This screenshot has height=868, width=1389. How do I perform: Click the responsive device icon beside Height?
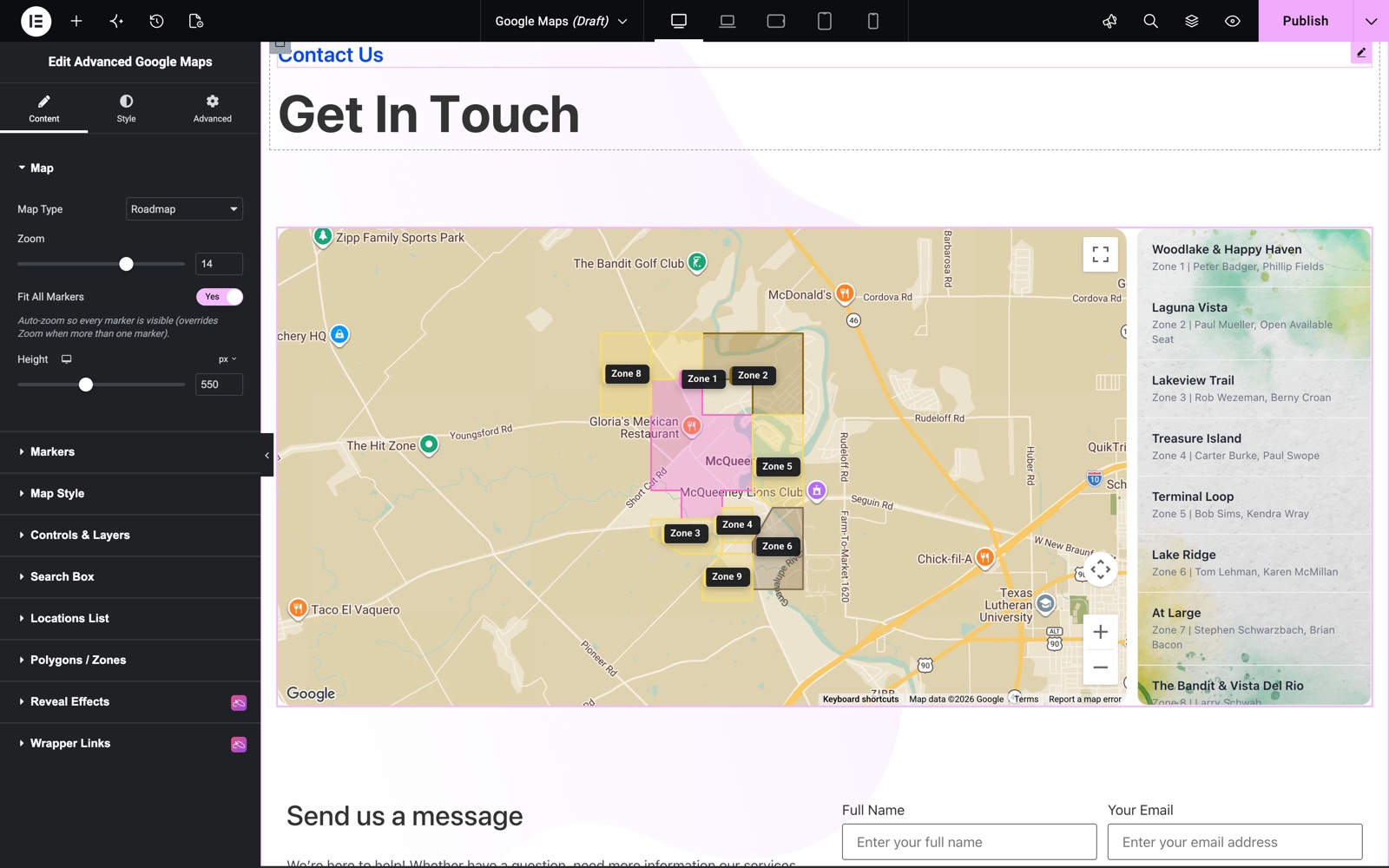point(66,359)
